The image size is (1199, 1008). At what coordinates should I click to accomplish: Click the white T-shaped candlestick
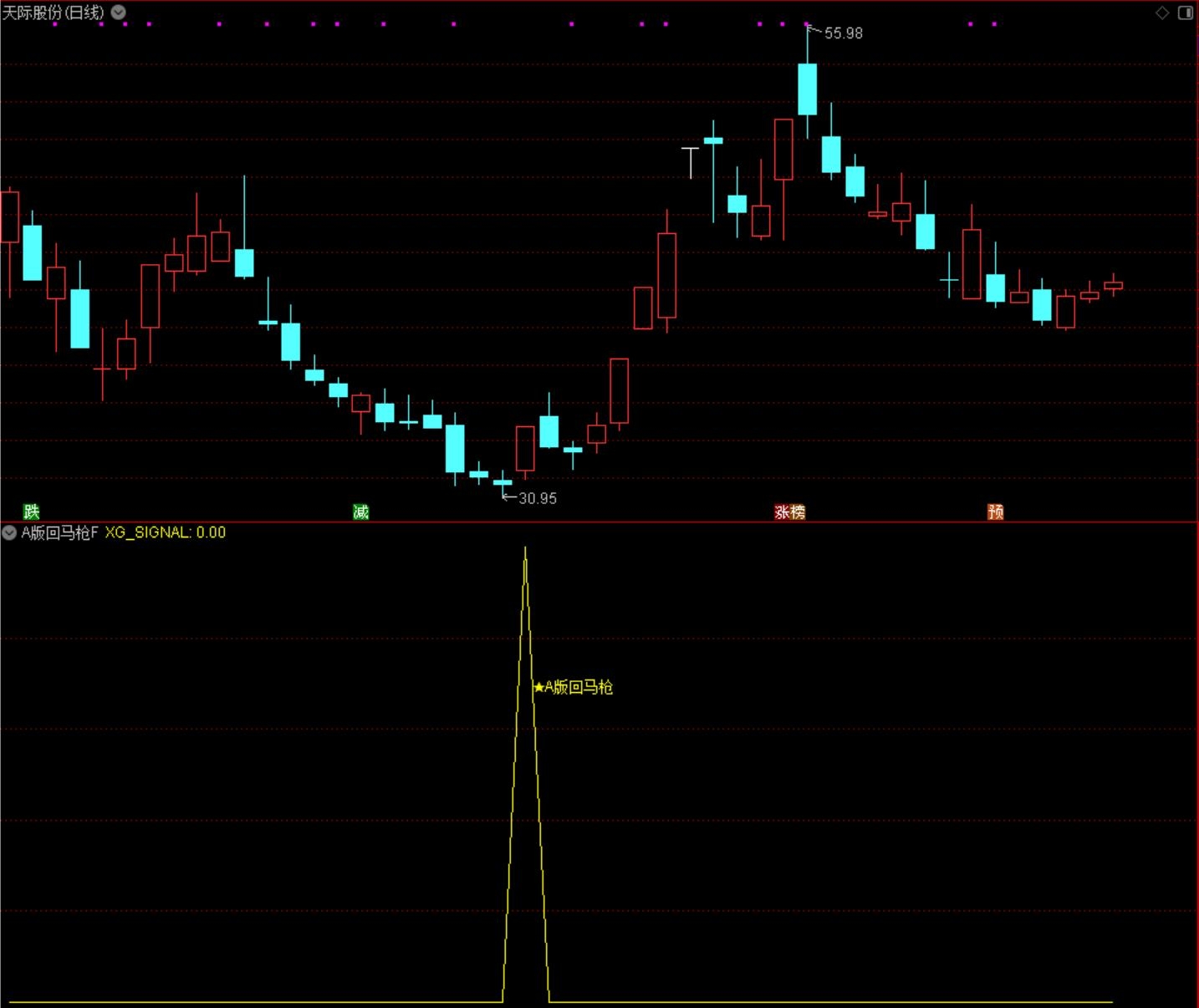click(x=690, y=162)
